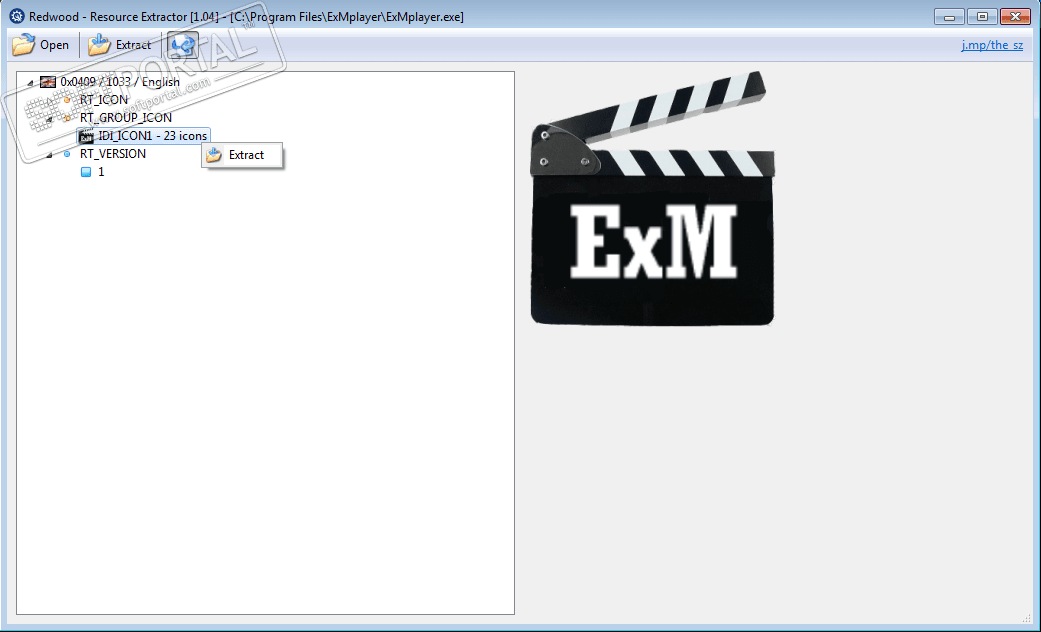Select the RT_ICON tree entry
This screenshot has width=1041, height=632.
coord(104,100)
